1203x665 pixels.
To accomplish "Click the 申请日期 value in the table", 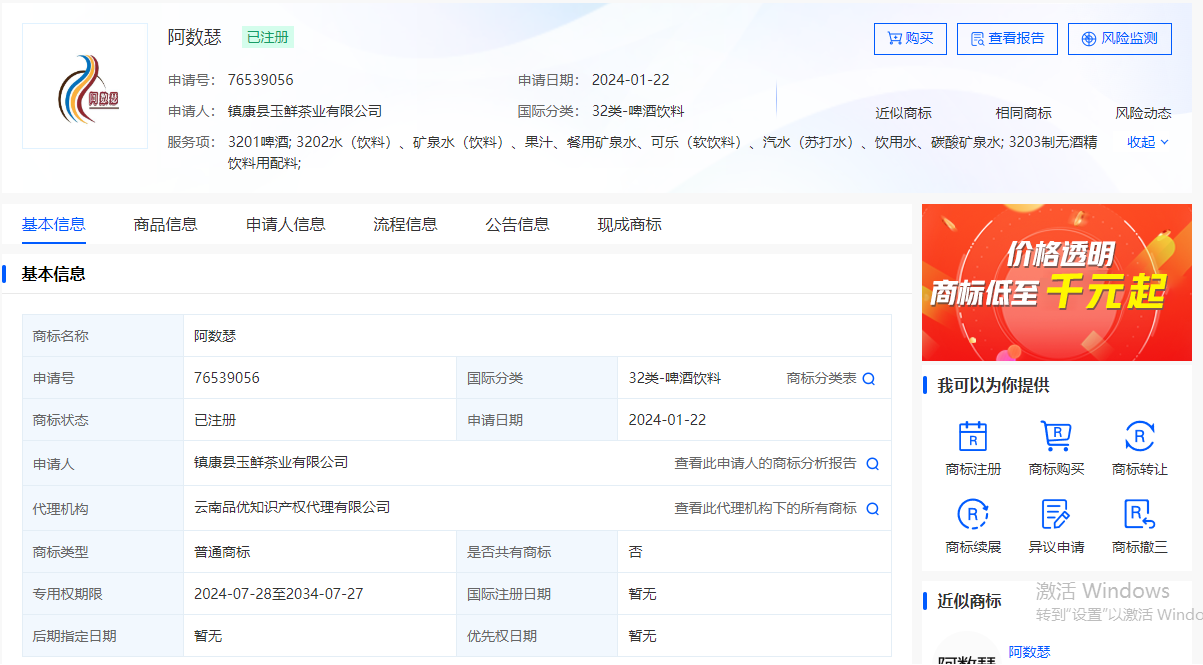I will coord(668,420).
